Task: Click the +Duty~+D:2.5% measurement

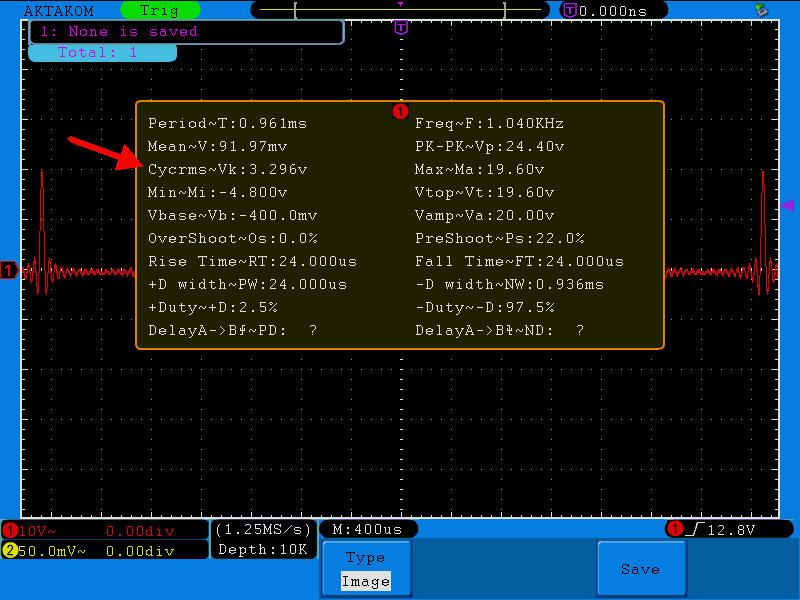Action: pos(213,308)
